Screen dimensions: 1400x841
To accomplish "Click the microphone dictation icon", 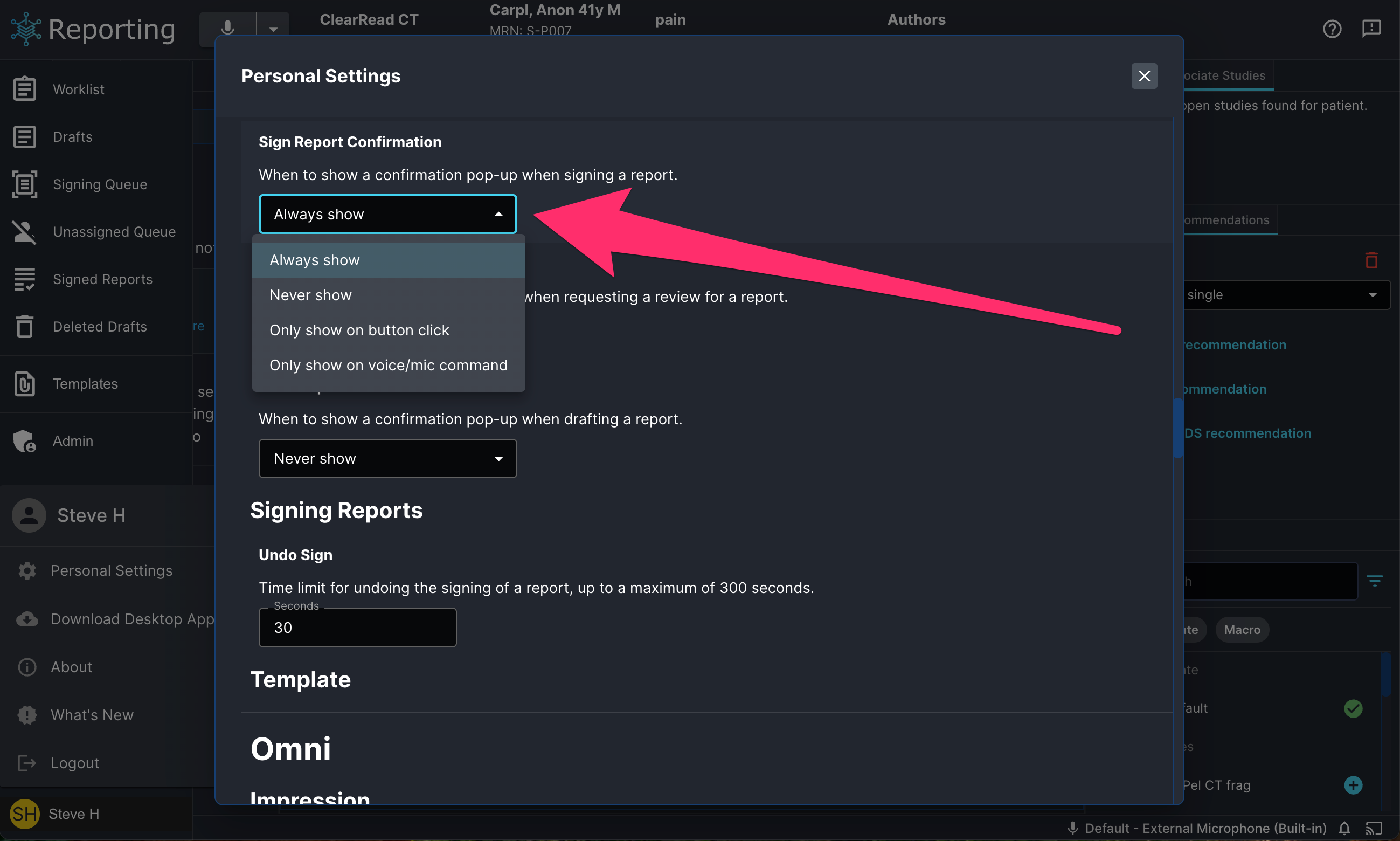I will tap(227, 28).
